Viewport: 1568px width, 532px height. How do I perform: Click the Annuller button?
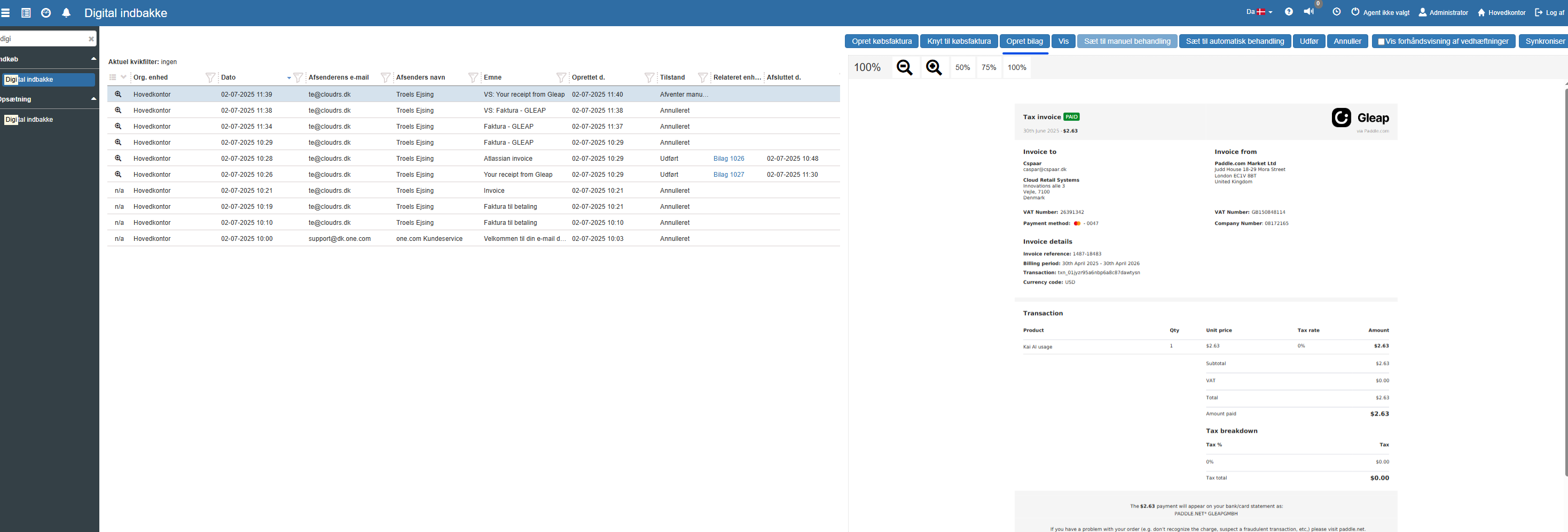1347,41
